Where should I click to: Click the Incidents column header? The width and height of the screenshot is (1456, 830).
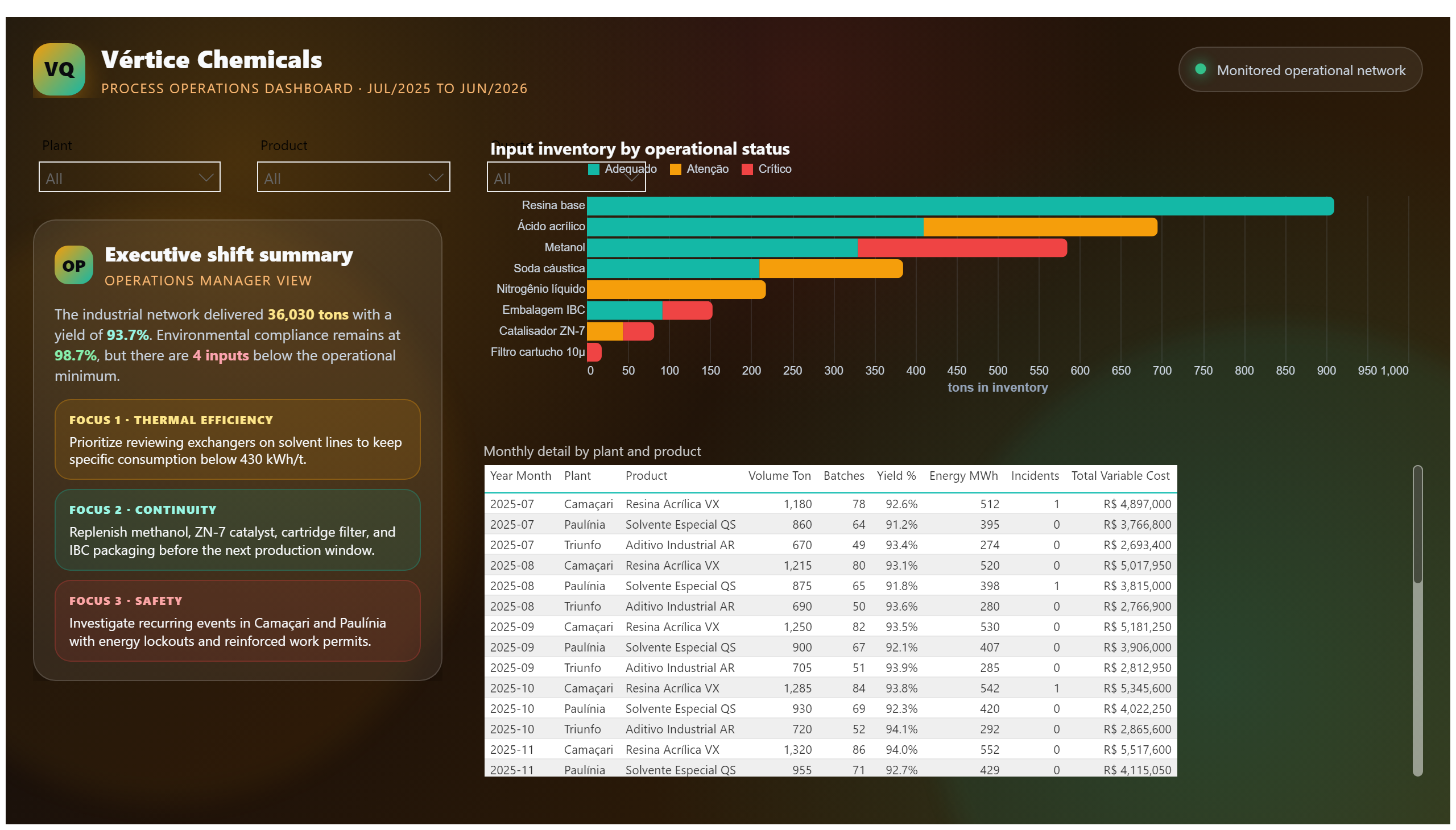point(1035,476)
